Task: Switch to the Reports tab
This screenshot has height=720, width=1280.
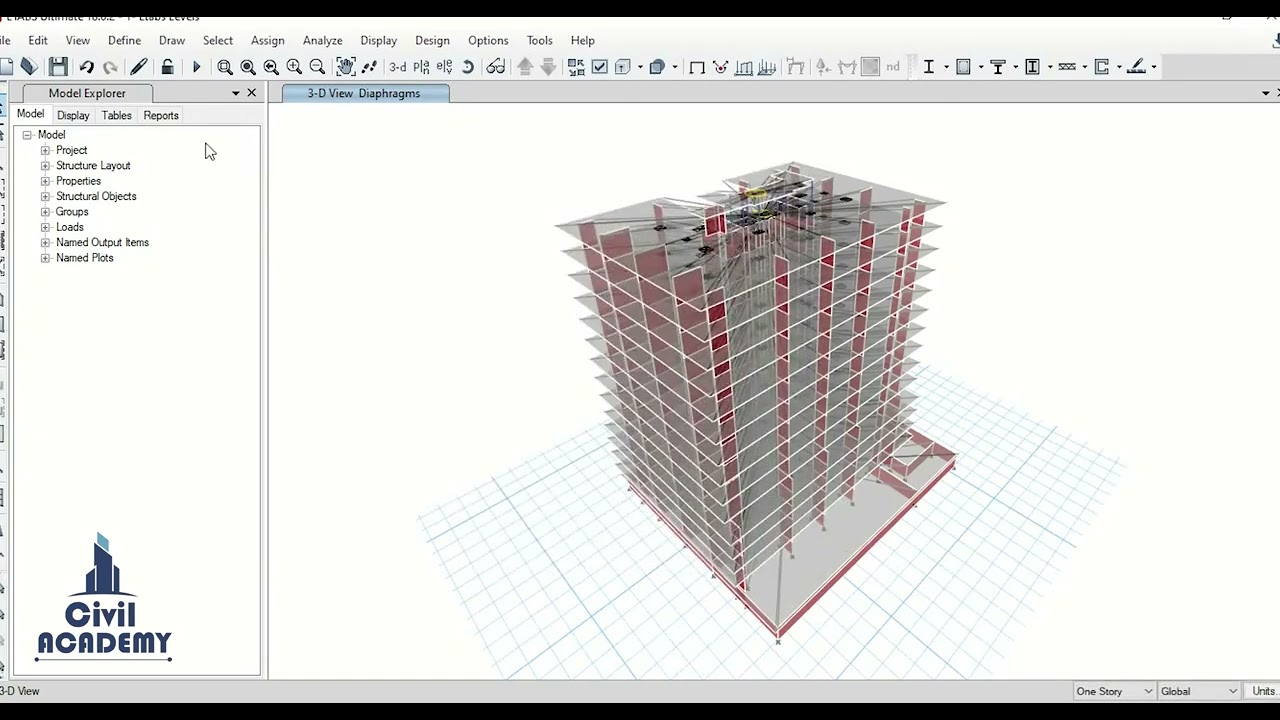Action: pyautogui.click(x=160, y=115)
